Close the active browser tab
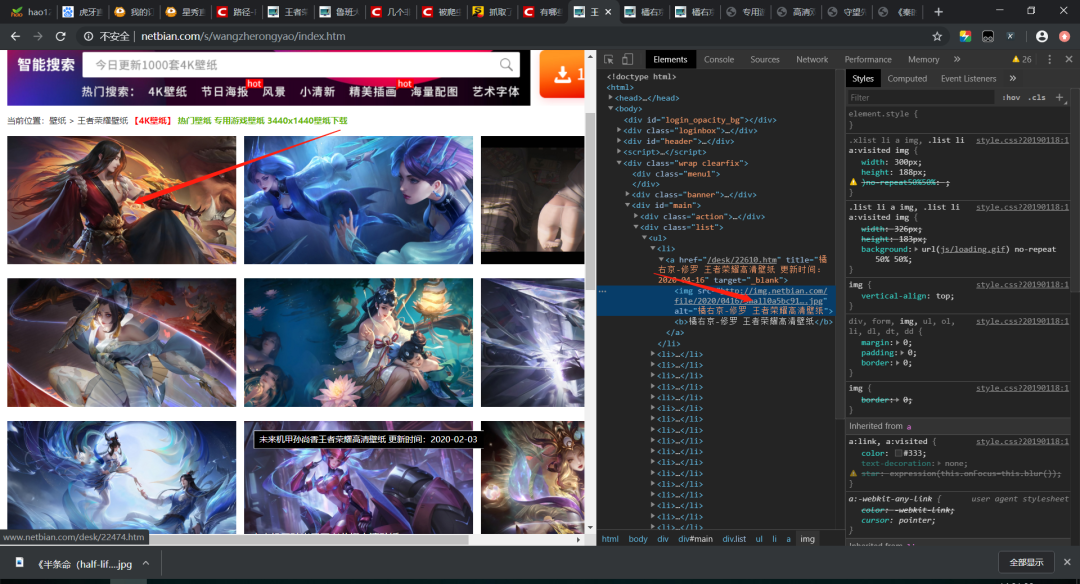Image resolution: width=1080 pixels, height=584 pixels. [608, 12]
